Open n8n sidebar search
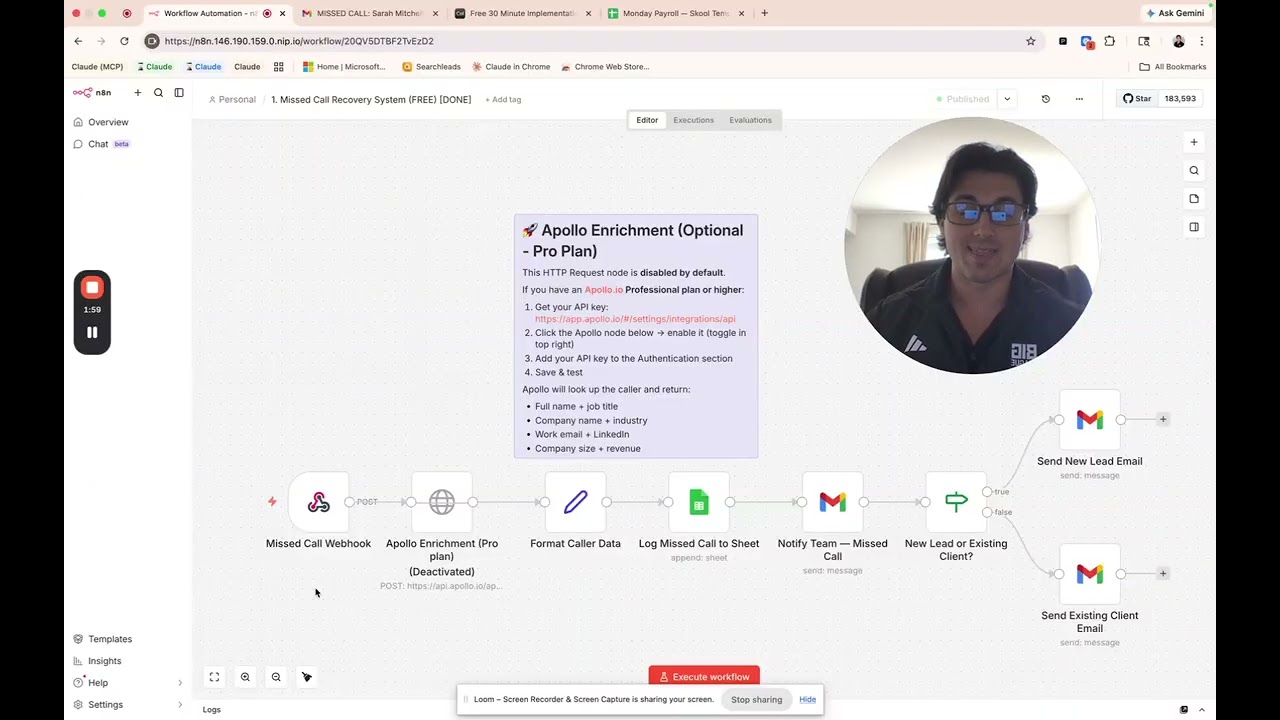This screenshot has width=1280, height=720. tap(158, 93)
